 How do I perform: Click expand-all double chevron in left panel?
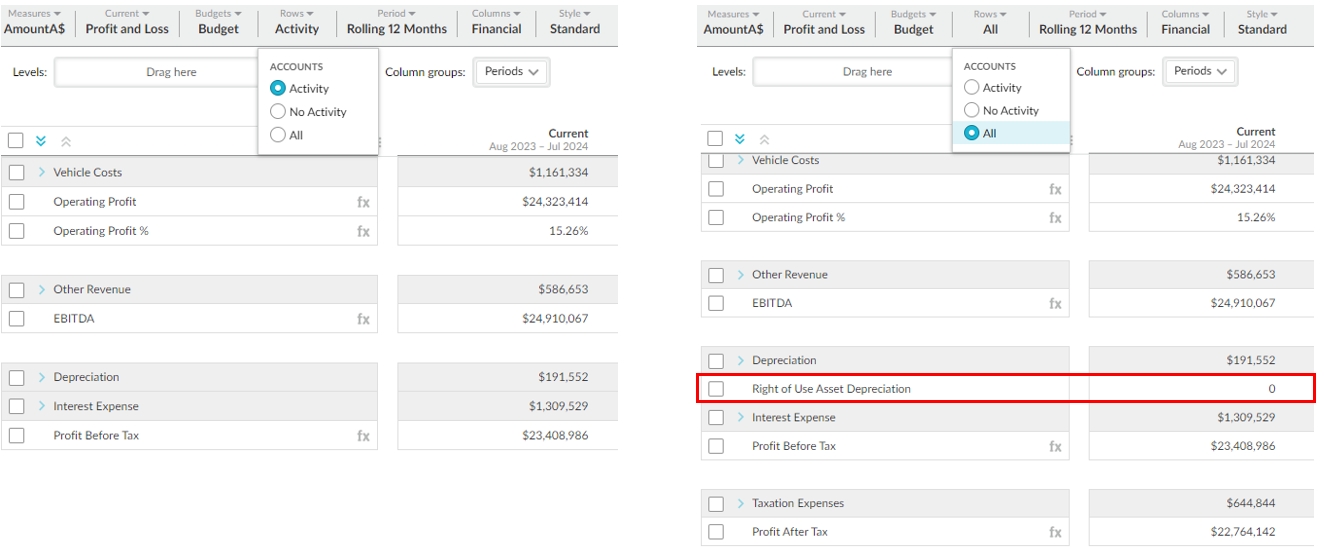[x=41, y=141]
